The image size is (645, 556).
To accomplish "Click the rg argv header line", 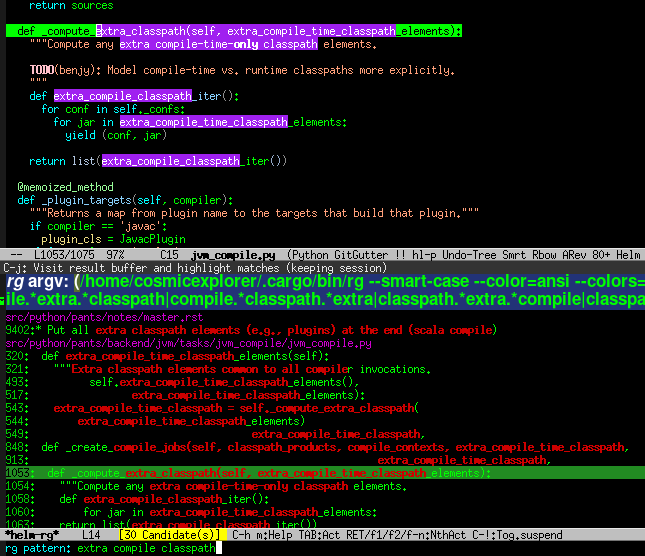I will pyautogui.click(x=325, y=290).
